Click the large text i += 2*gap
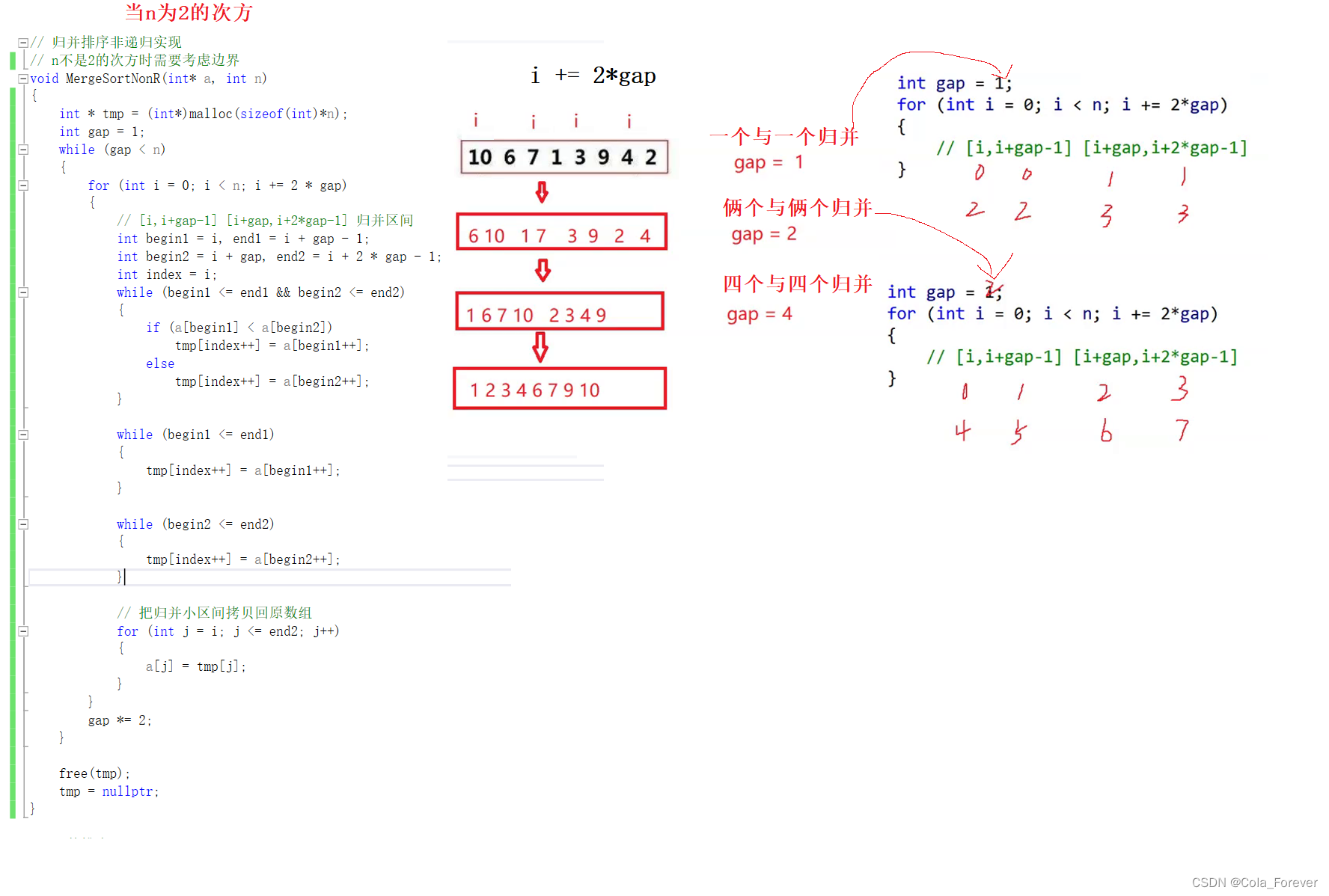1329x896 pixels. tap(593, 76)
